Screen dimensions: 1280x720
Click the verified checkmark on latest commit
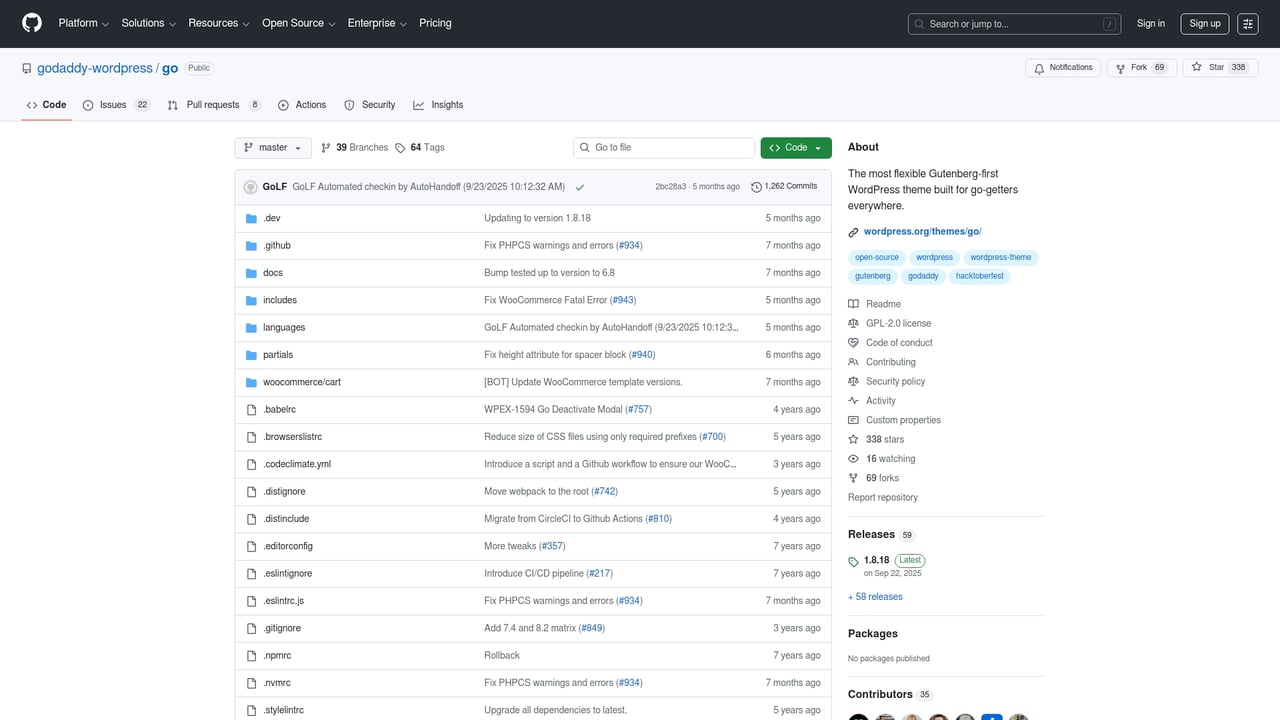[580, 186]
